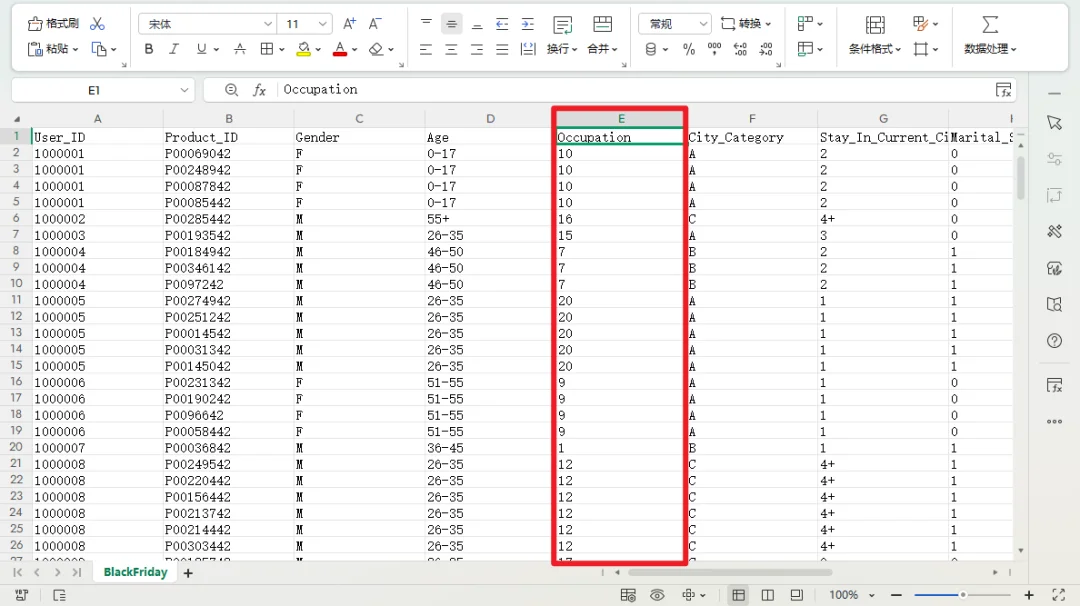The image size is (1080, 606).
Task: Toggle italic formatting
Action: tap(174, 49)
